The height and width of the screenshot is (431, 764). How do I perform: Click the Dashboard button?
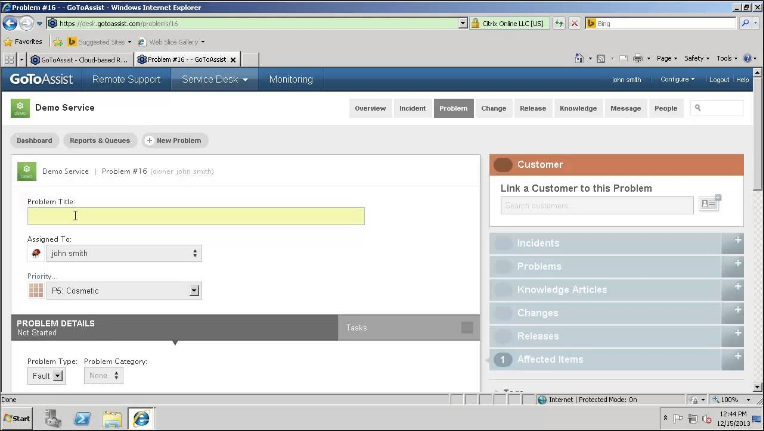pos(34,140)
